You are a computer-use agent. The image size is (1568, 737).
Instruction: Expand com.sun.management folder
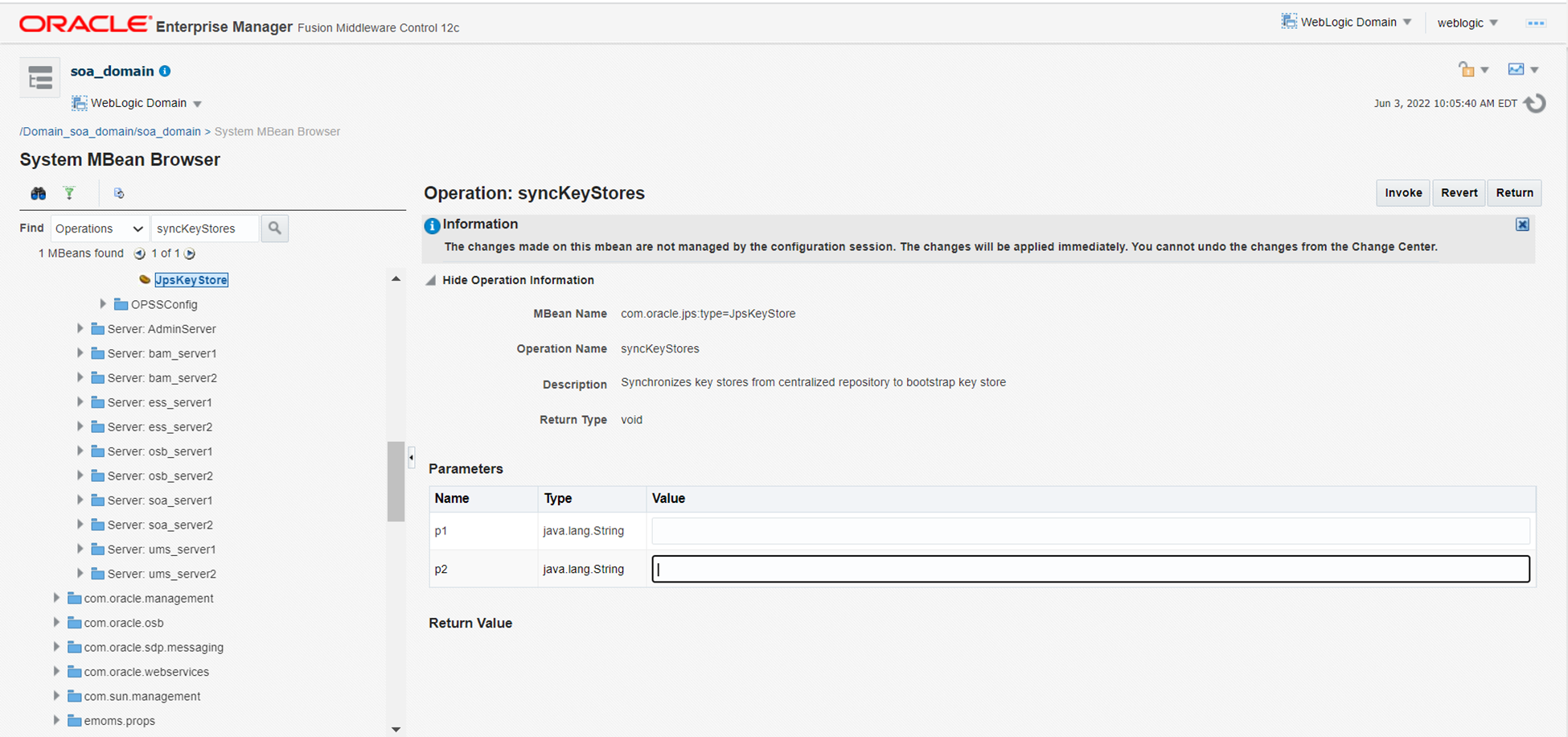tap(56, 696)
